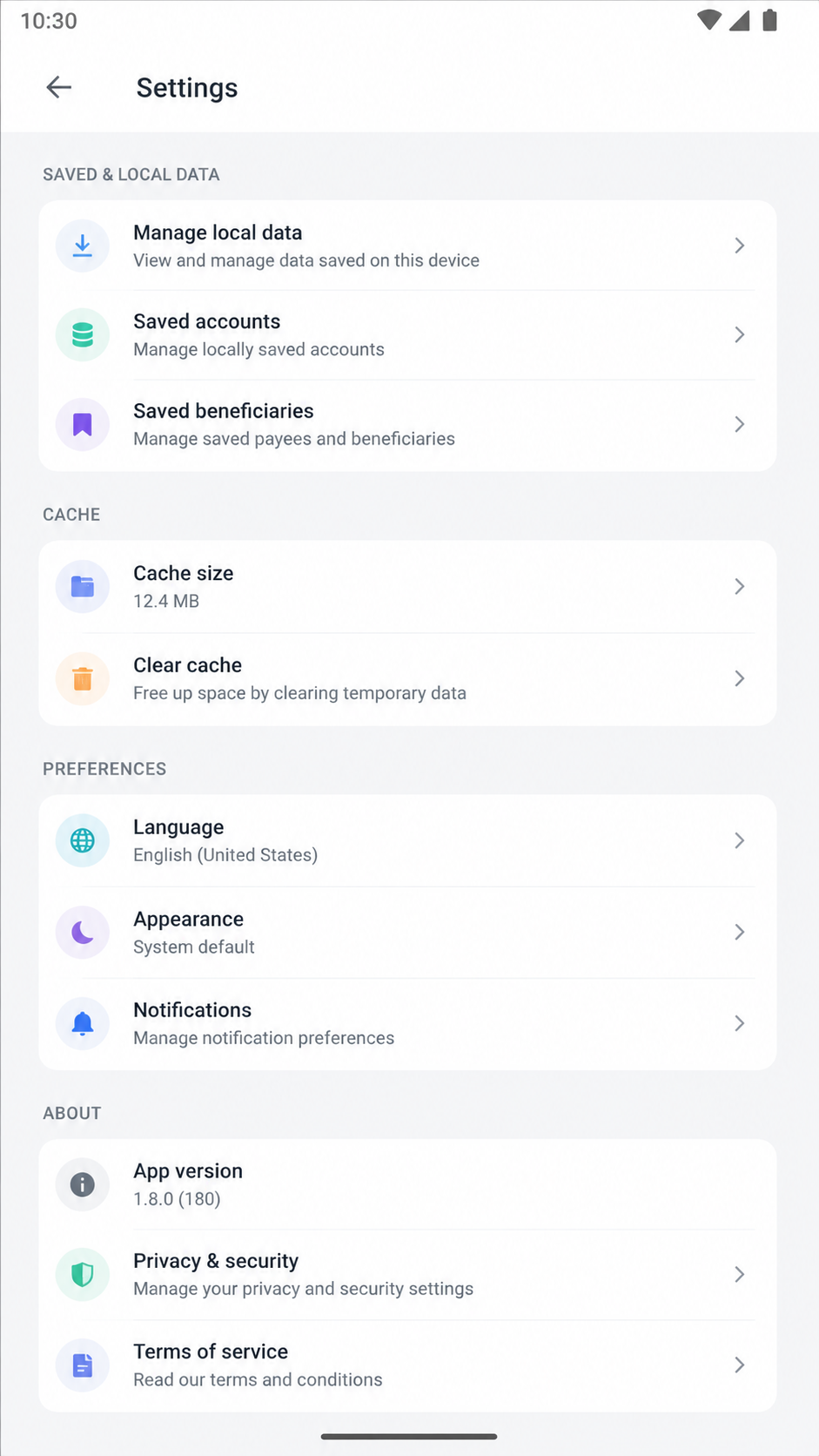Viewport: 819px width, 1456px height.
Task: Tap the App version info icon
Action: [x=83, y=1184]
